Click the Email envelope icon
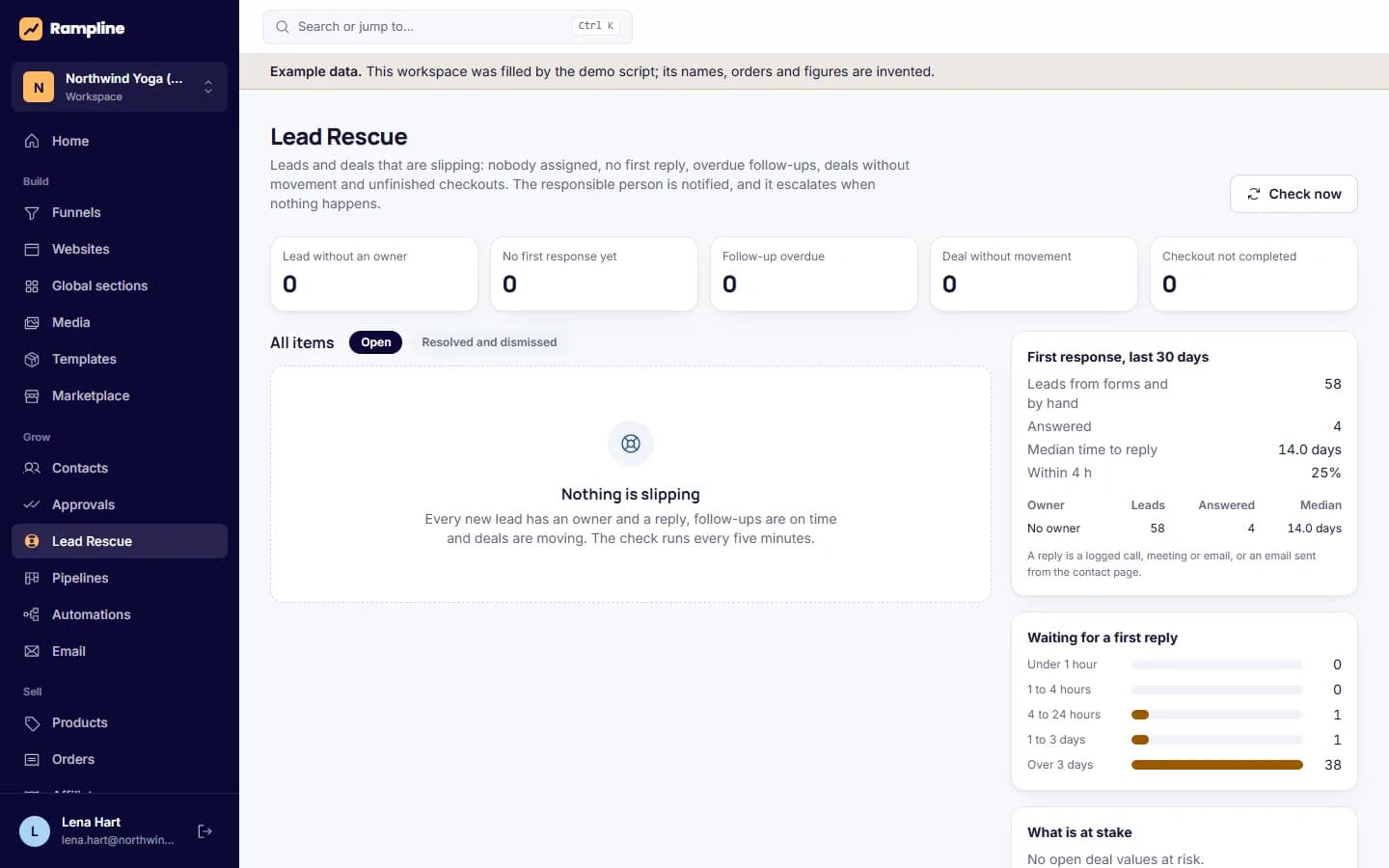The width and height of the screenshot is (1389, 868). pyautogui.click(x=32, y=651)
